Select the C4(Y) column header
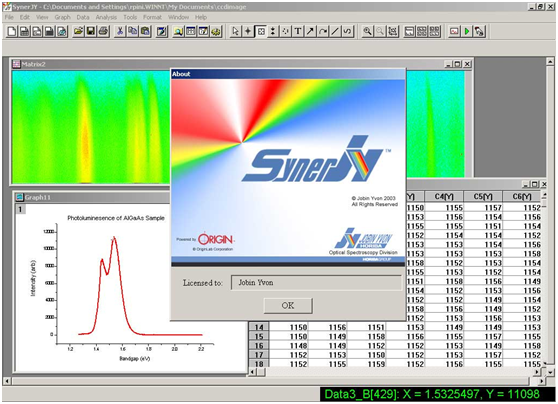The height and width of the screenshot is (404, 558). point(444,196)
